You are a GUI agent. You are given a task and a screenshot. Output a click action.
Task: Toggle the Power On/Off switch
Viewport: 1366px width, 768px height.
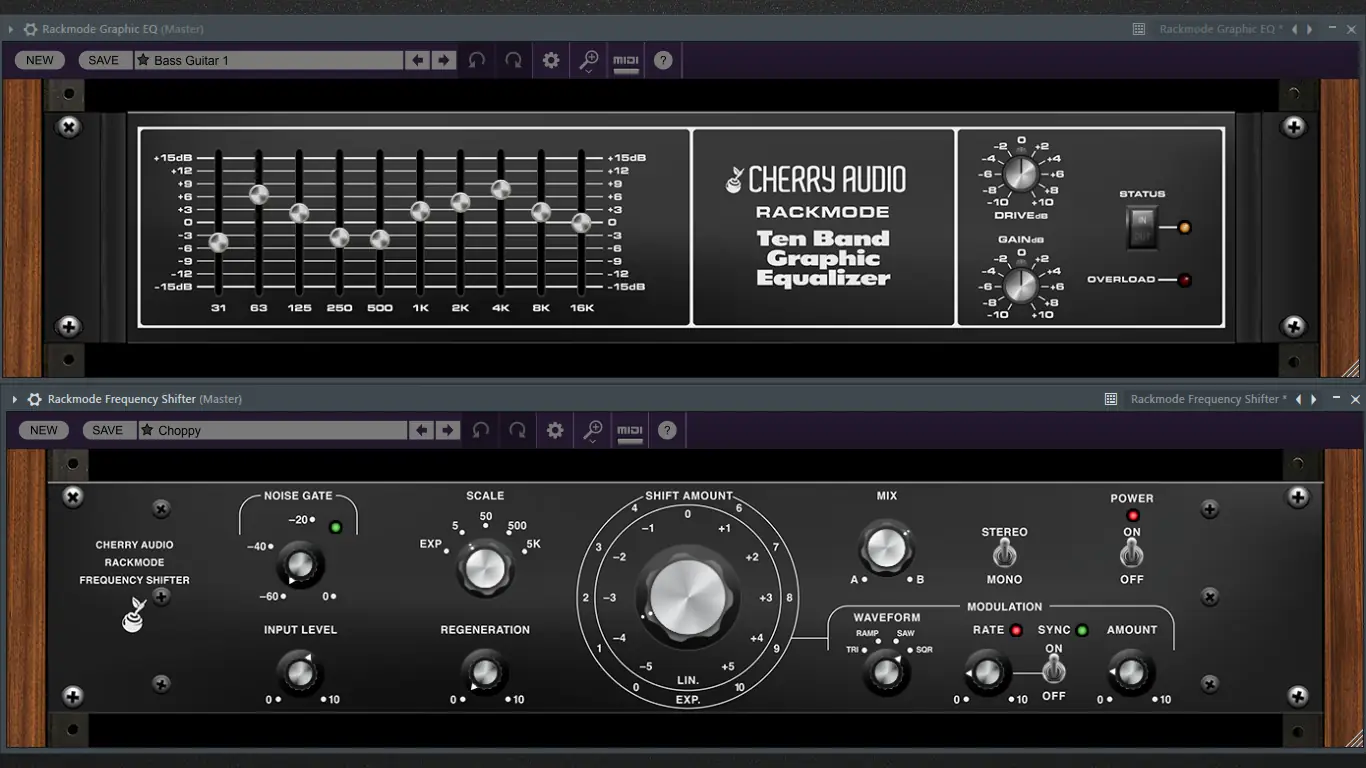pyautogui.click(x=1131, y=554)
